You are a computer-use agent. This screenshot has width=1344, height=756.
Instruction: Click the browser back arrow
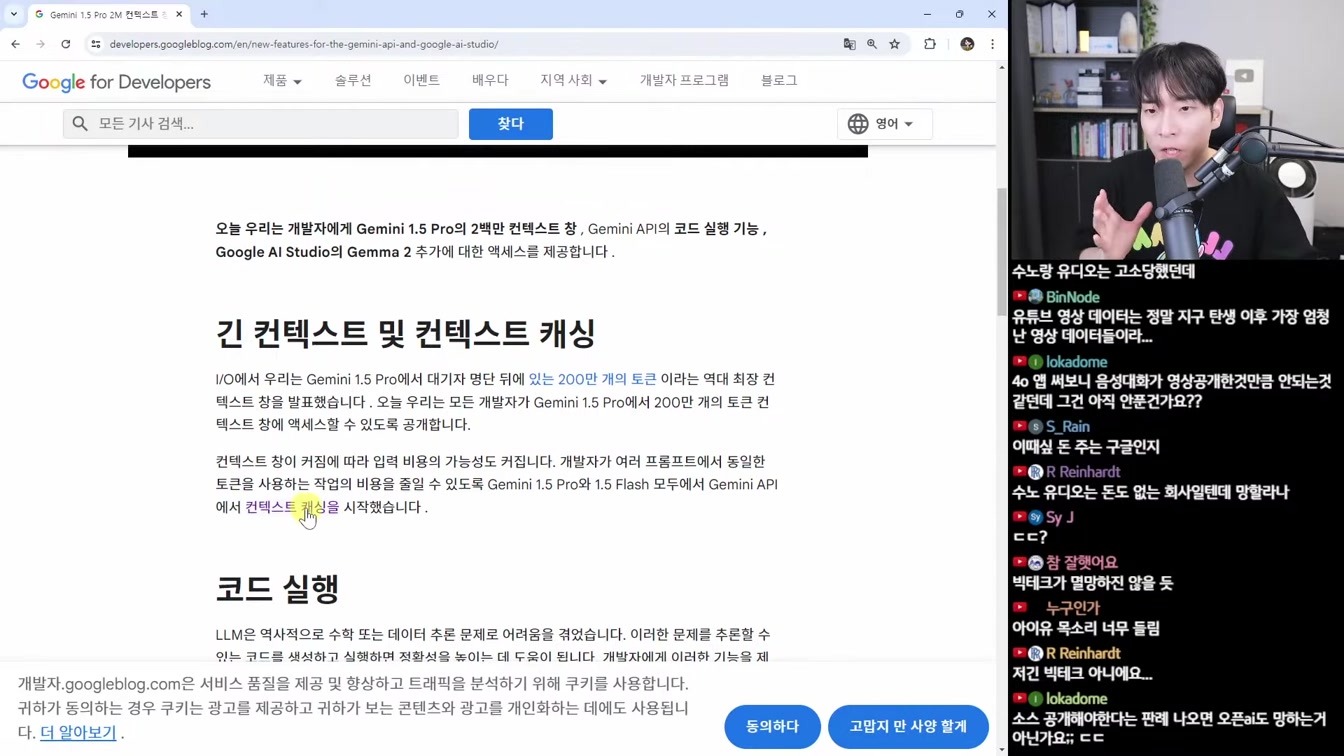click(x=15, y=44)
